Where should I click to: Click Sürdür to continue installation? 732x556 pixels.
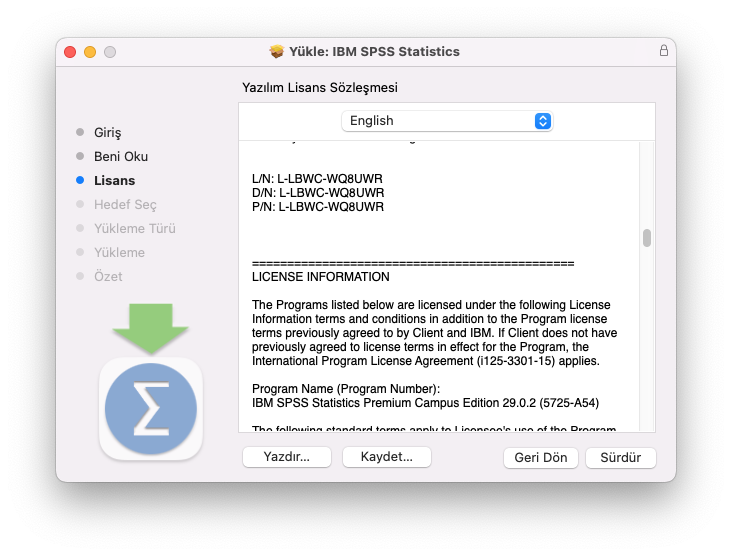coord(620,457)
